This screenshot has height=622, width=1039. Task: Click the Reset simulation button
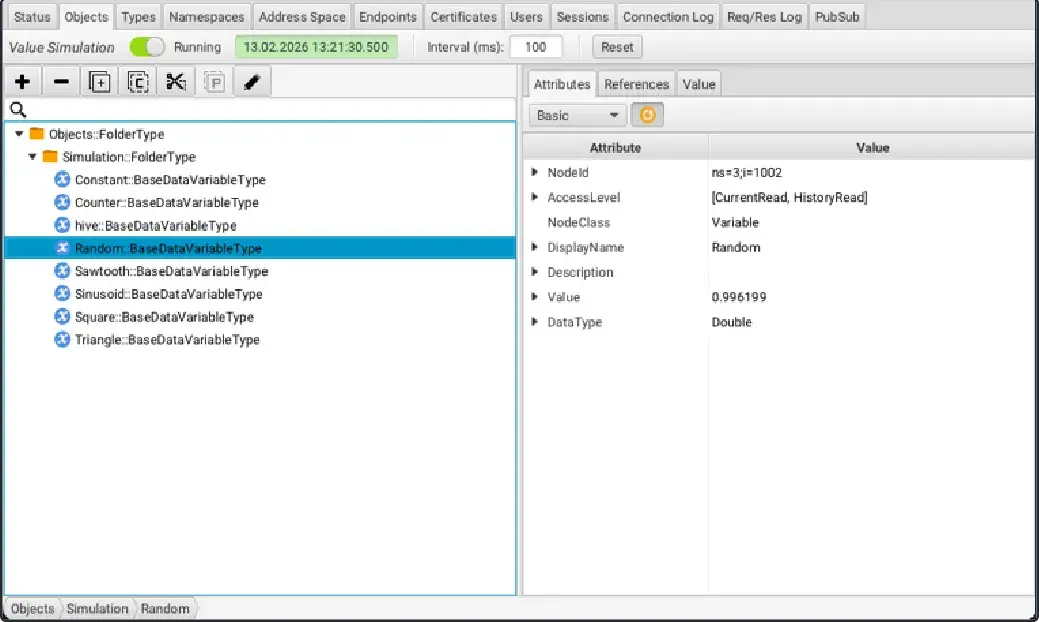(x=617, y=47)
